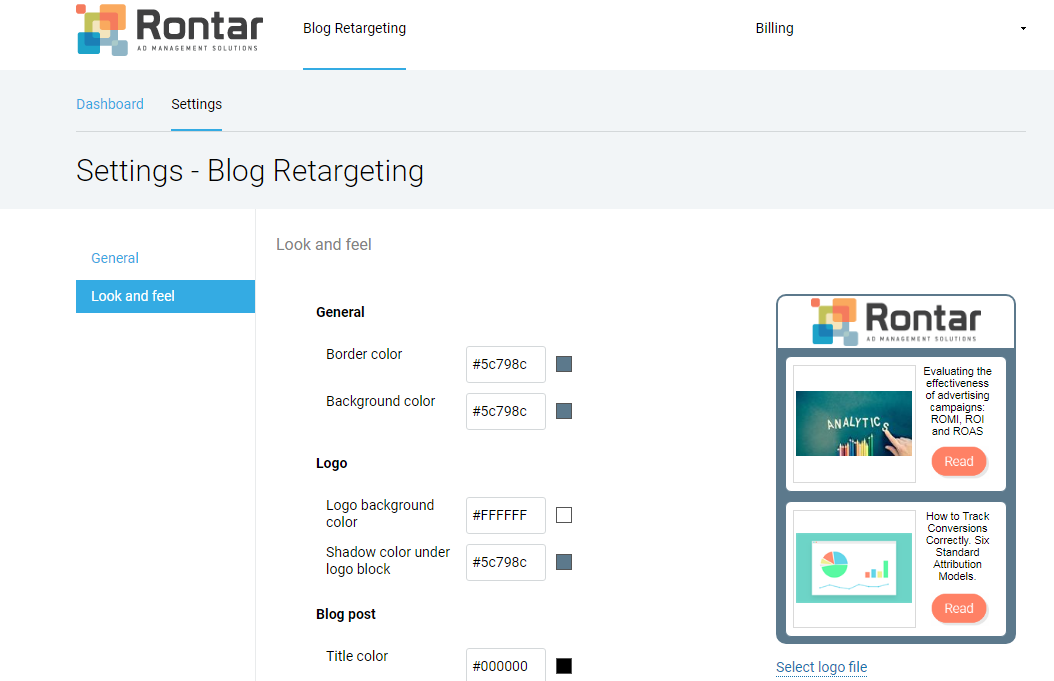The image size is (1054, 681).
Task: Click Read button on the Evaluating effectiveness post
Action: coord(959,462)
